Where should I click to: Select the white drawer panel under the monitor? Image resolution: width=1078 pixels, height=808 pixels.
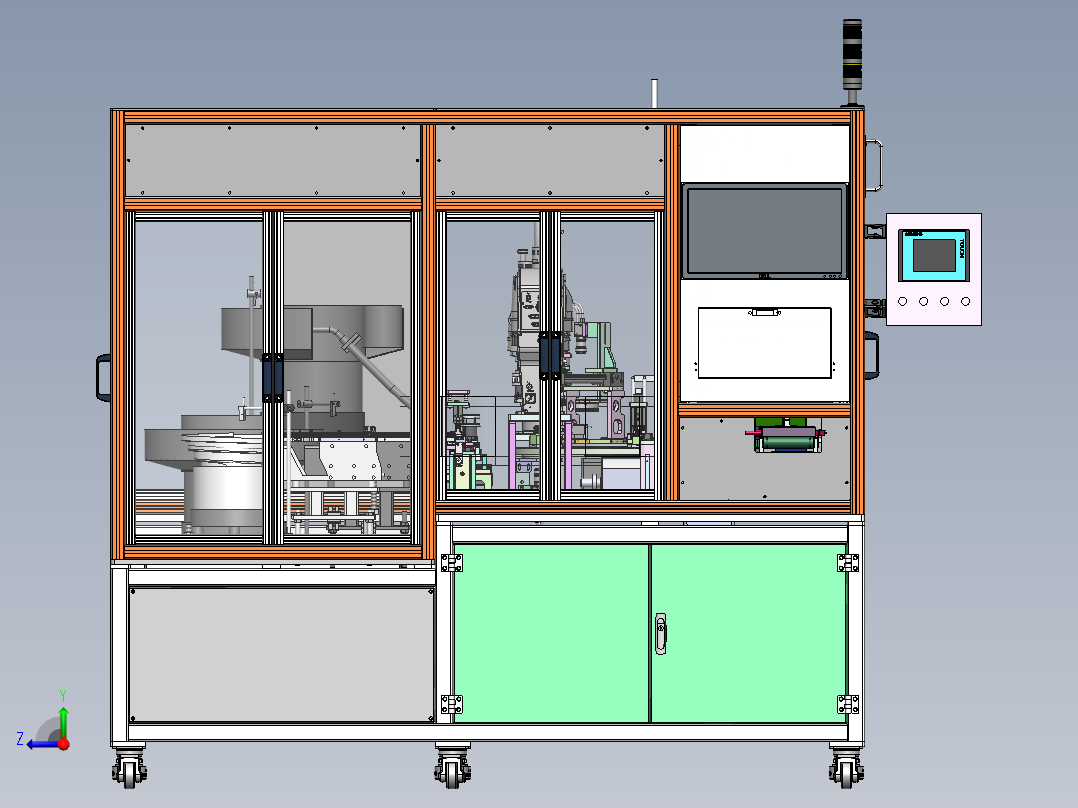tap(764, 343)
